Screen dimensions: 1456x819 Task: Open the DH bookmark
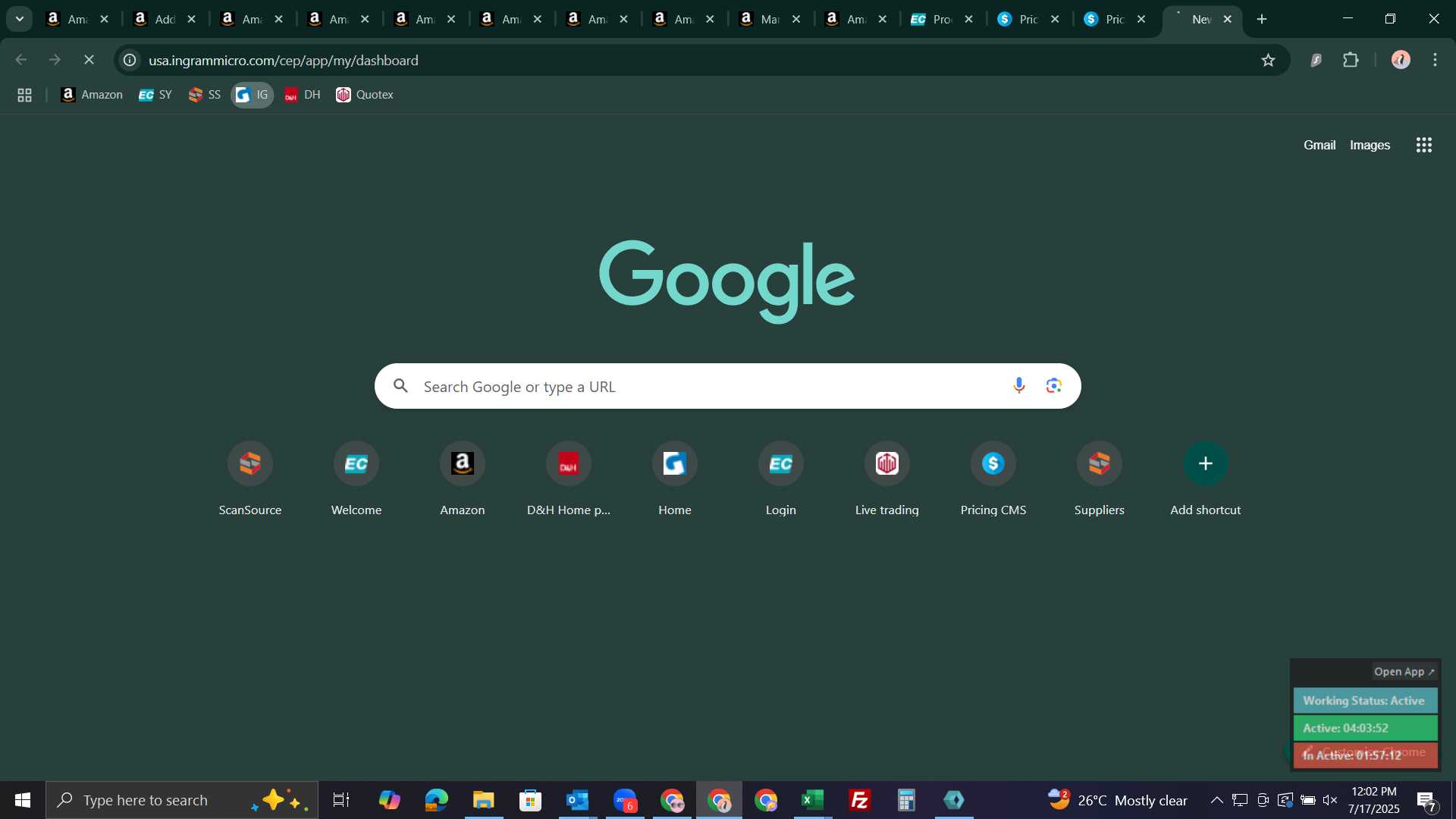[x=303, y=95]
